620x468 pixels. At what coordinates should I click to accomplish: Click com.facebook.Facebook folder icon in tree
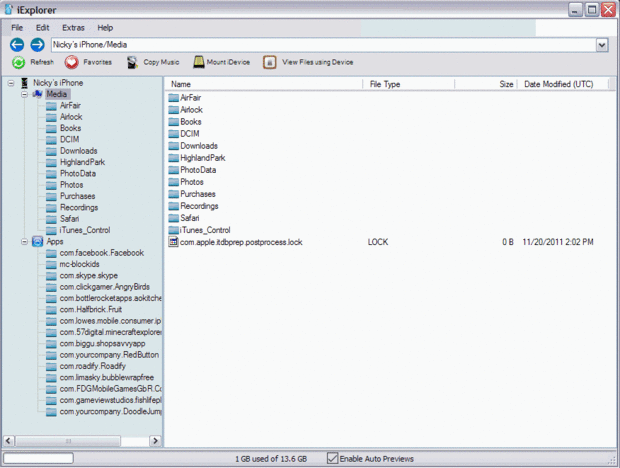[x=51, y=253]
